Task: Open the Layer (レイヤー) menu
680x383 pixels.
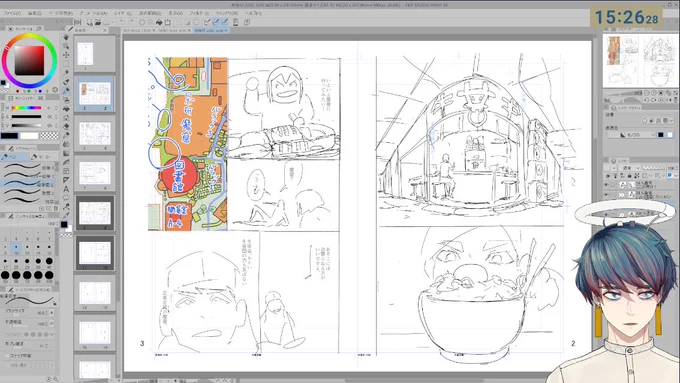Action: tap(123, 13)
